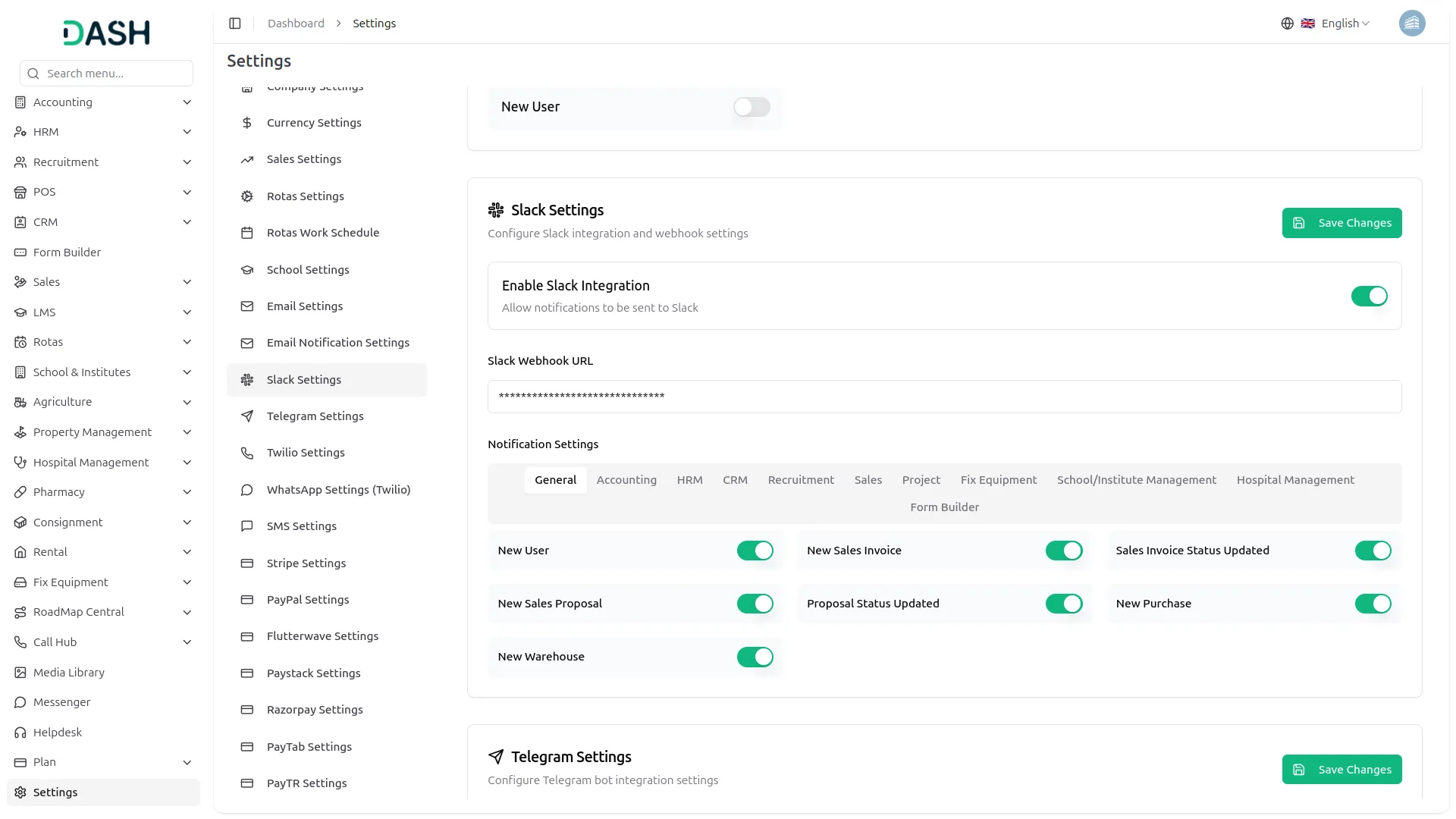Viewport: 1456px width, 819px height.
Task: Click the Slack Webhook URL input field
Action: (943, 396)
